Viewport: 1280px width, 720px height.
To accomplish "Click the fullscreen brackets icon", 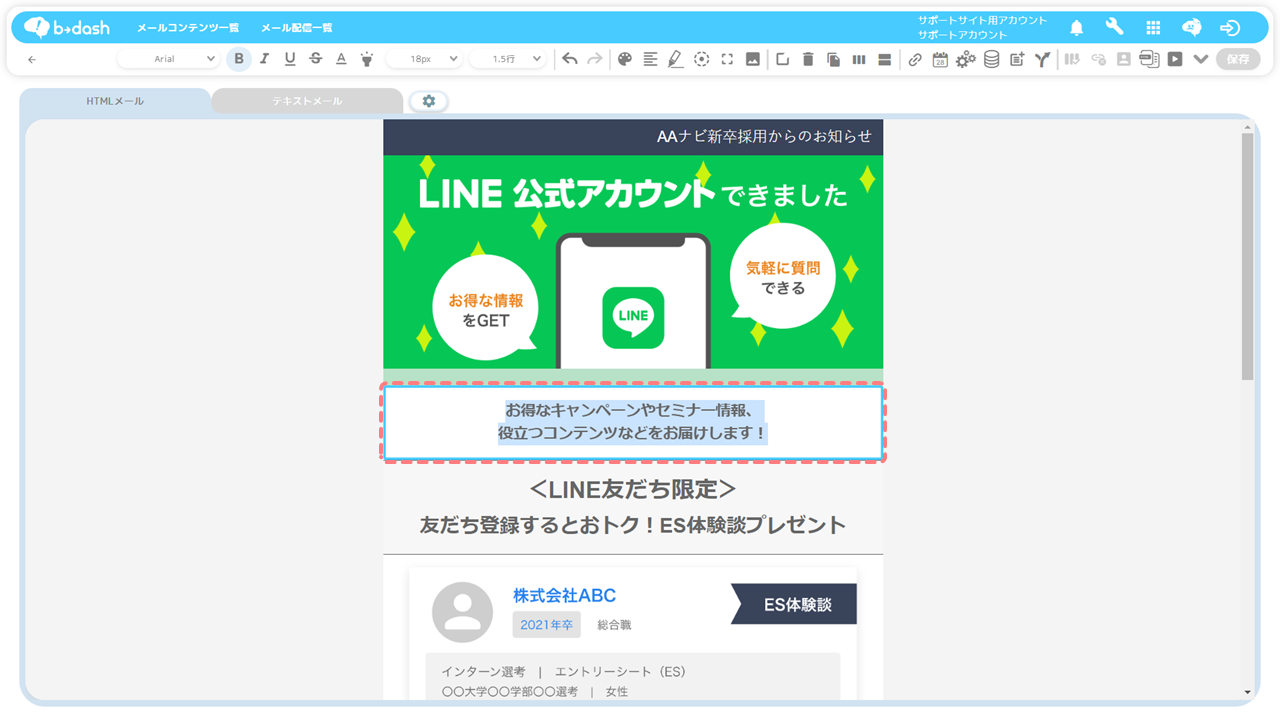I will pyautogui.click(x=727, y=59).
